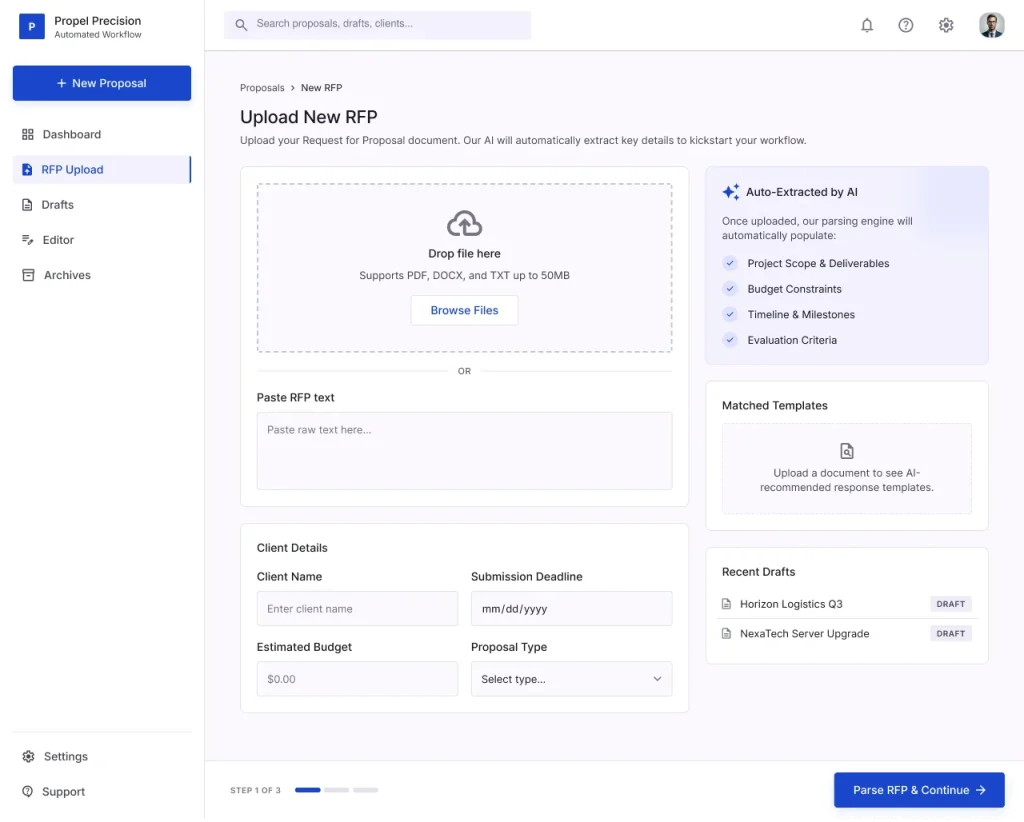Click the Horizon Logistics Q3 file icon
This screenshot has width=1024, height=822.
pyautogui.click(x=726, y=604)
